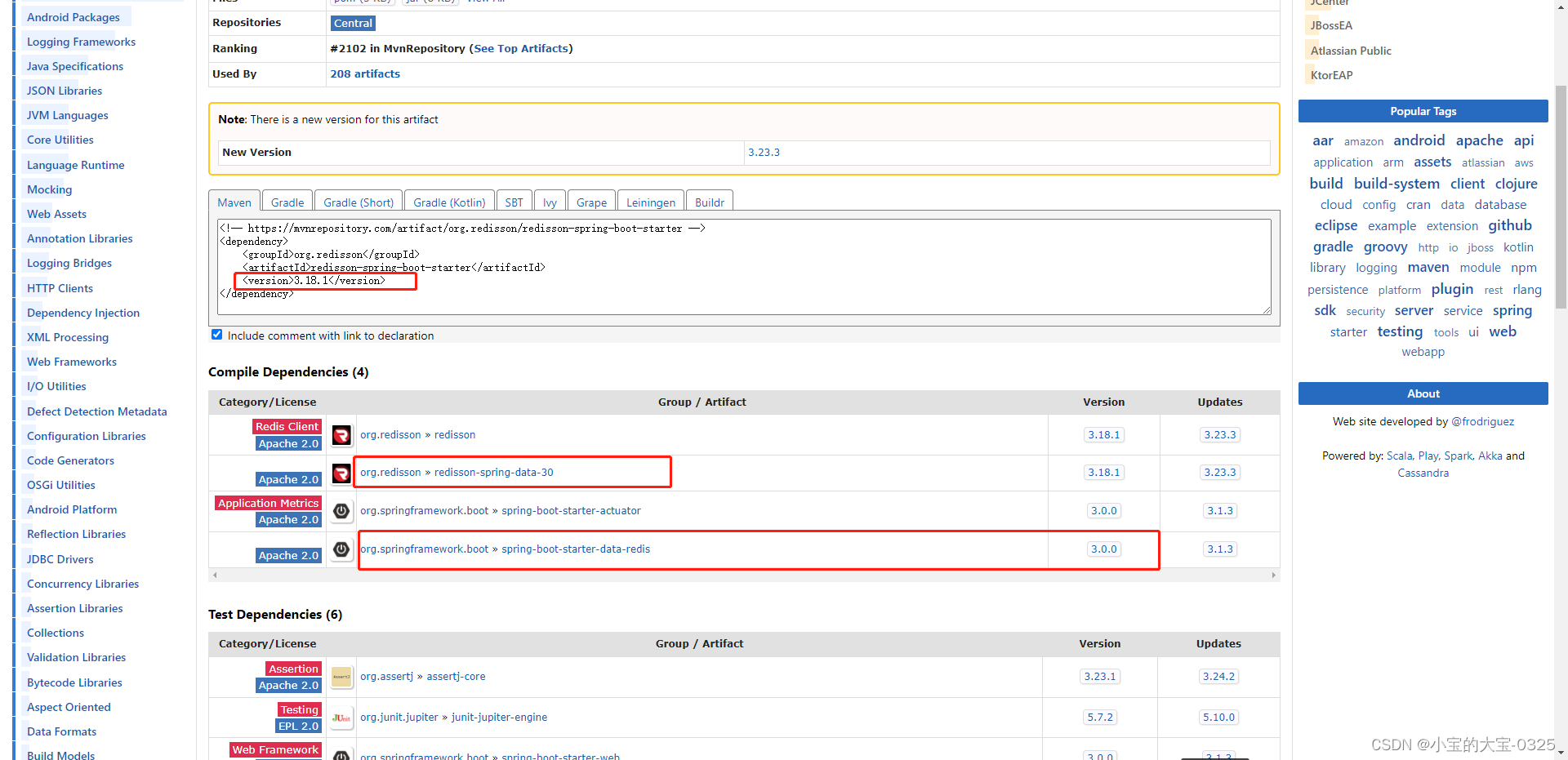The width and height of the screenshot is (1568, 760).
Task: Click the Assertion category tag
Action: pos(293,669)
